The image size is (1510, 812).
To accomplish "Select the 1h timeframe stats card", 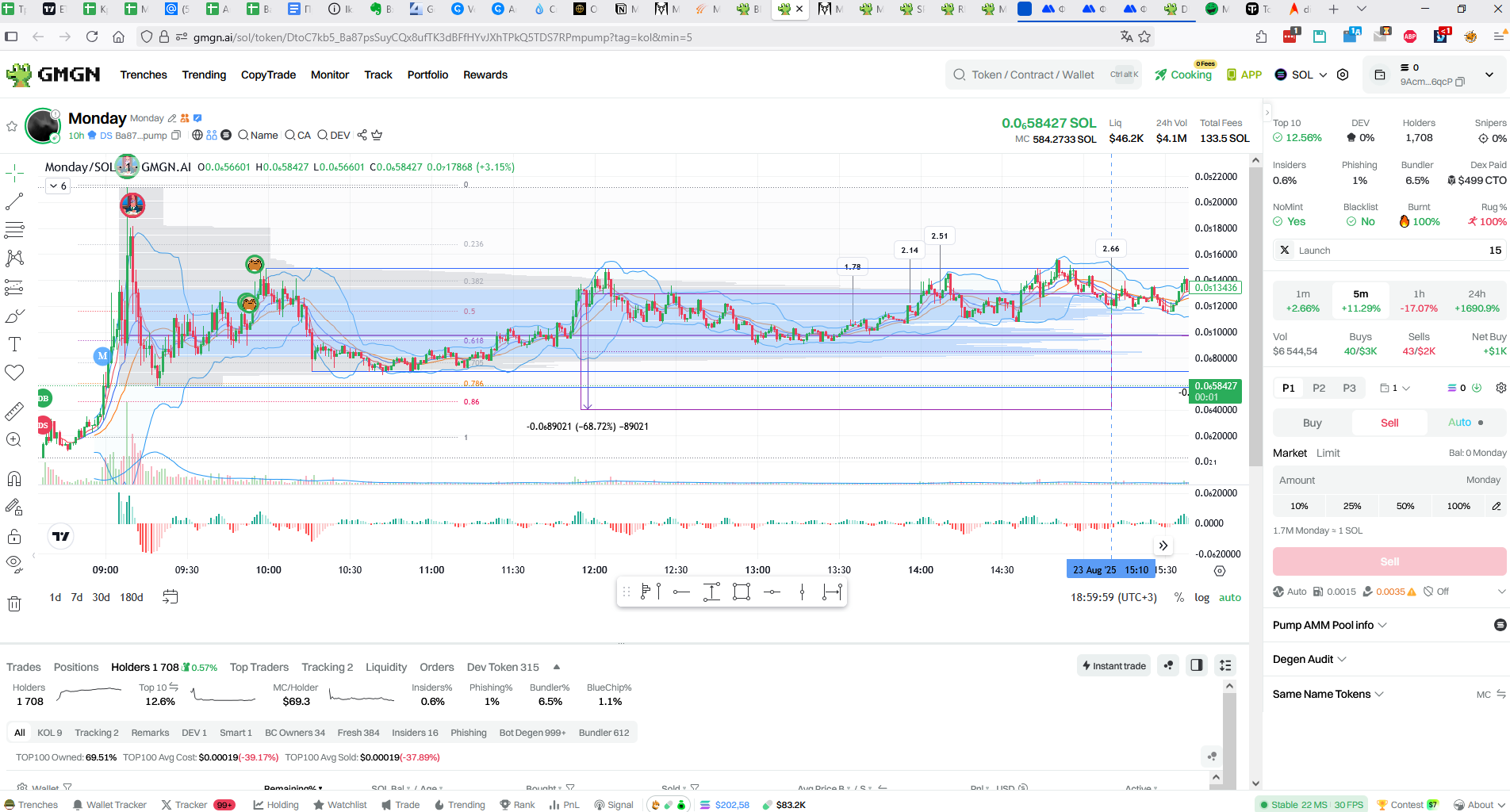I will click(1419, 301).
